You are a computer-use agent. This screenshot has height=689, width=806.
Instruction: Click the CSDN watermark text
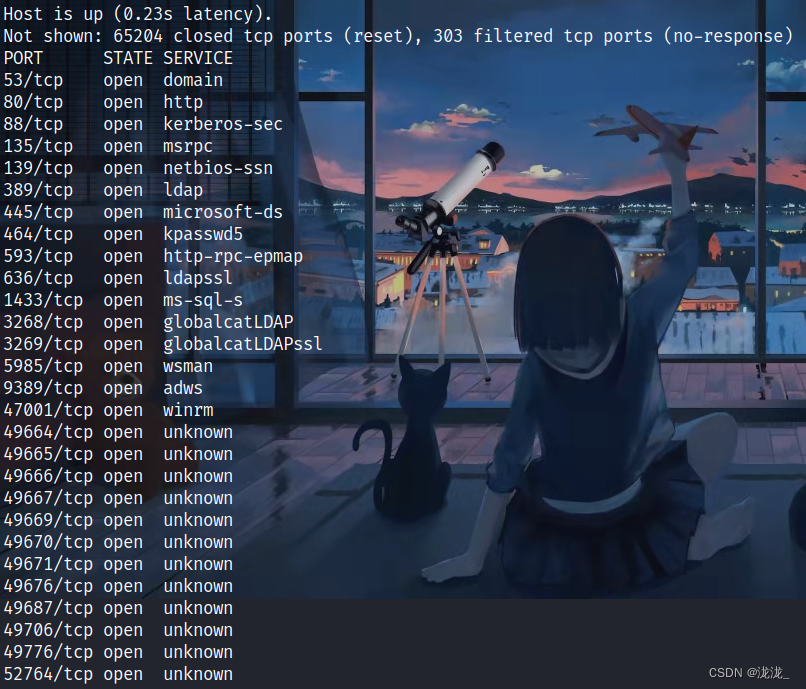749,673
